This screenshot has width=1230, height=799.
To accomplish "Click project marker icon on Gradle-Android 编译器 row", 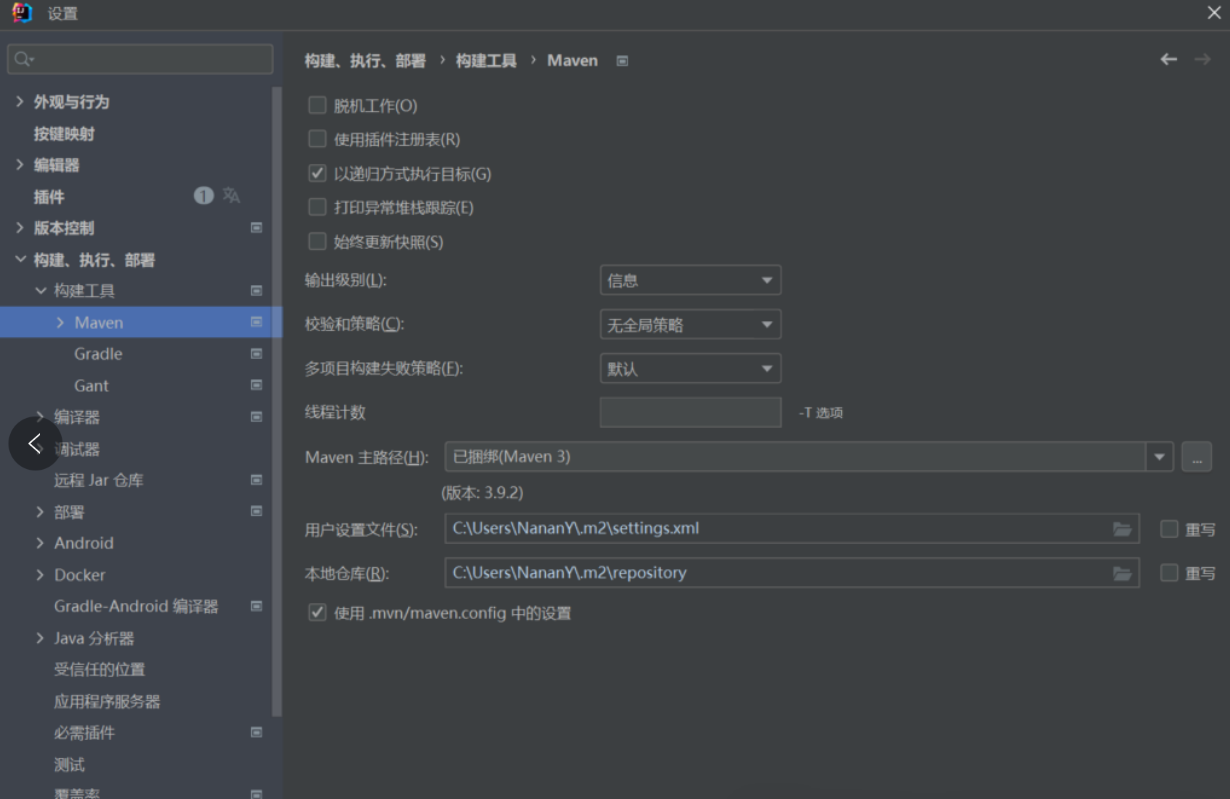I will tap(256, 606).
